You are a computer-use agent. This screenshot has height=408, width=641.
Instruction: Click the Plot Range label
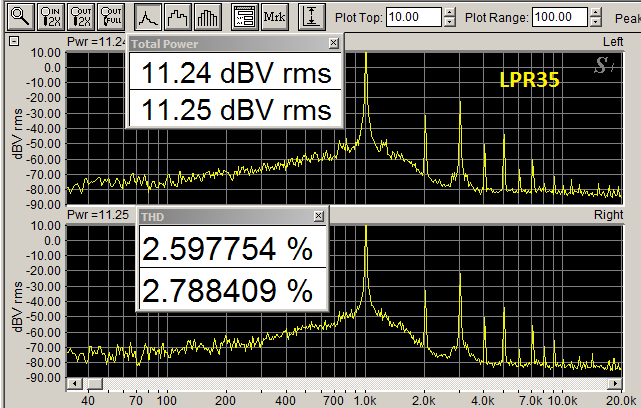497,18
